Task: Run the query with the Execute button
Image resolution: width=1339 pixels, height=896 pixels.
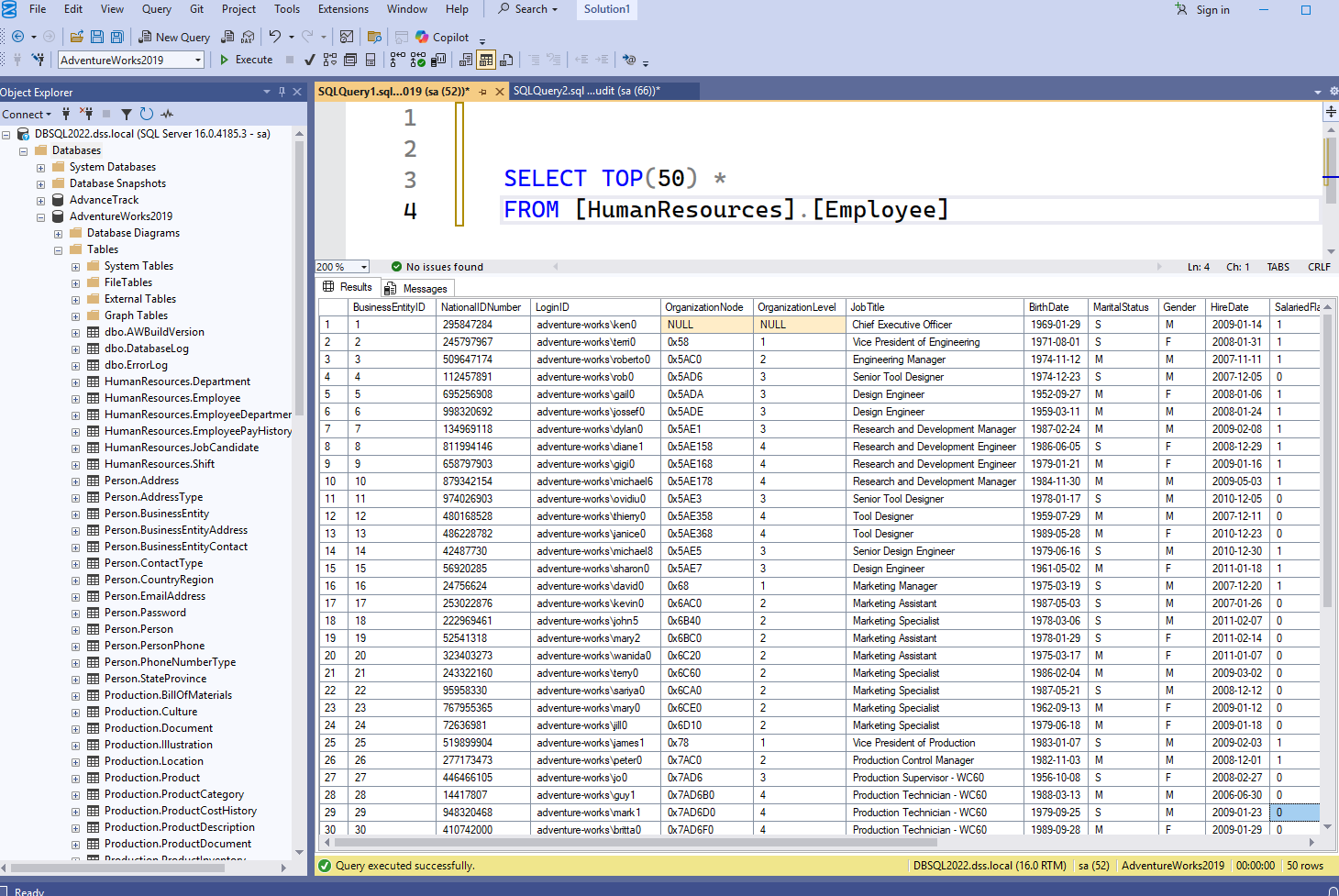Action: (245, 59)
